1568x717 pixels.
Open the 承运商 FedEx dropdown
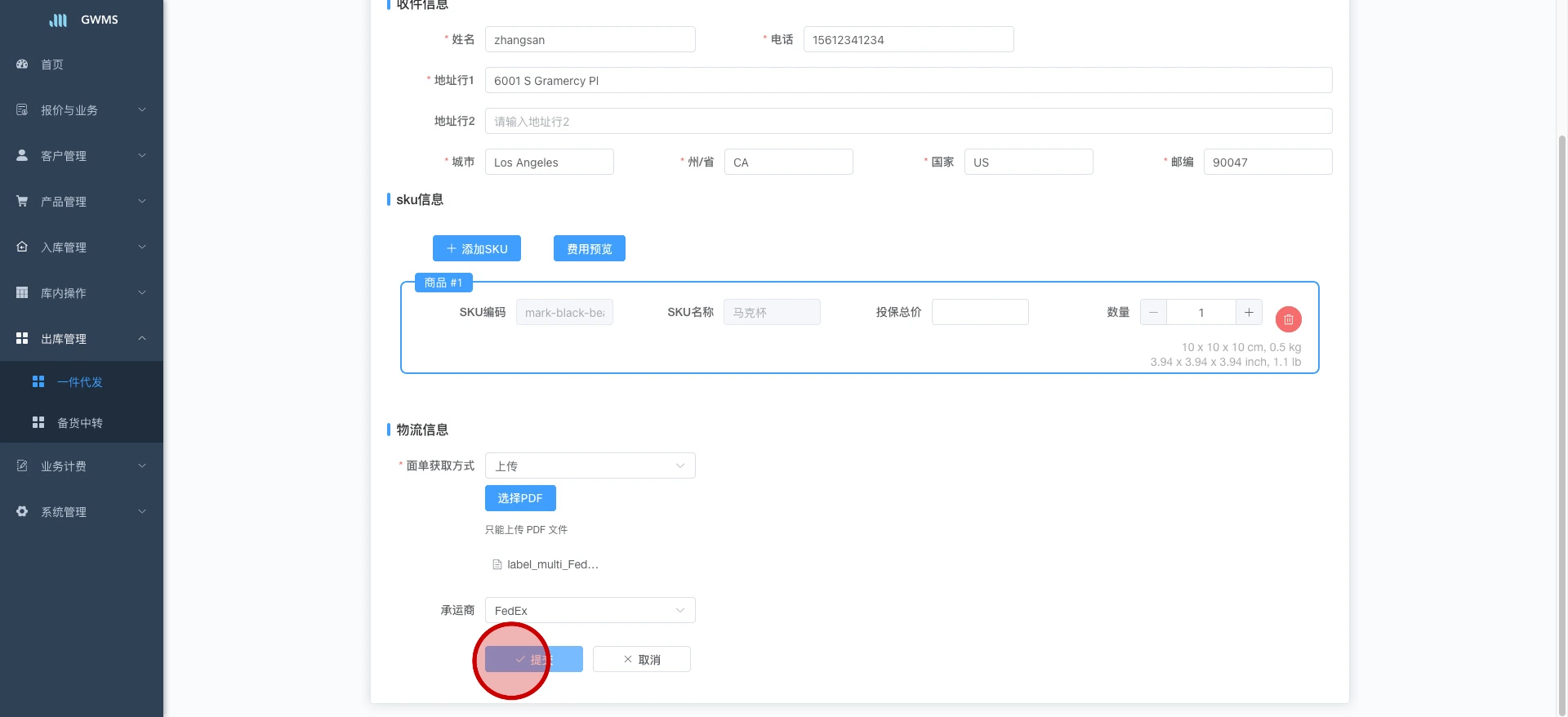tap(590, 611)
